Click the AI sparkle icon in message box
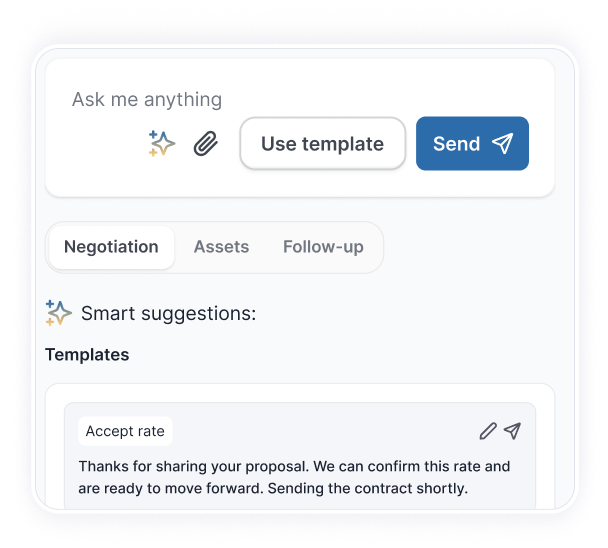 click(x=161, y=144)
